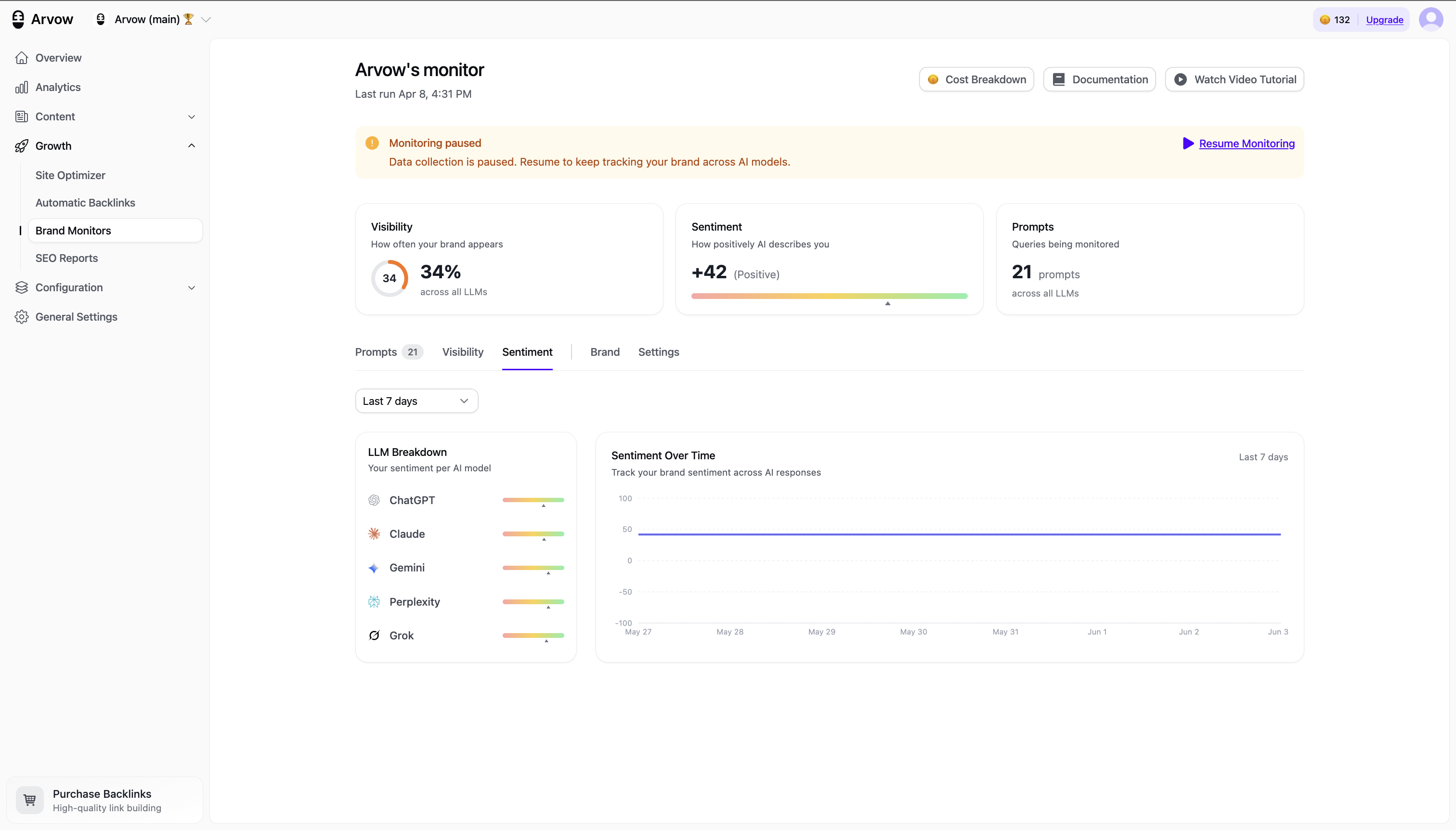Image resolution: width=1456 pixels, height=830 pixels.
Task: Click the Resume Monitoring play icon
Action: point(1188,143)
